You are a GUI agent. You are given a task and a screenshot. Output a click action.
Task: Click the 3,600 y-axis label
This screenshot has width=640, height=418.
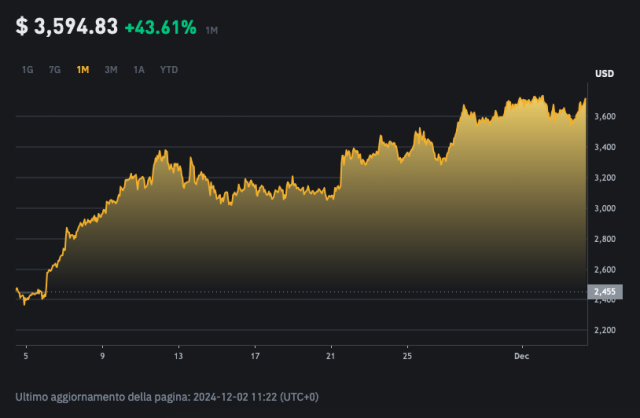click(604, 117)
